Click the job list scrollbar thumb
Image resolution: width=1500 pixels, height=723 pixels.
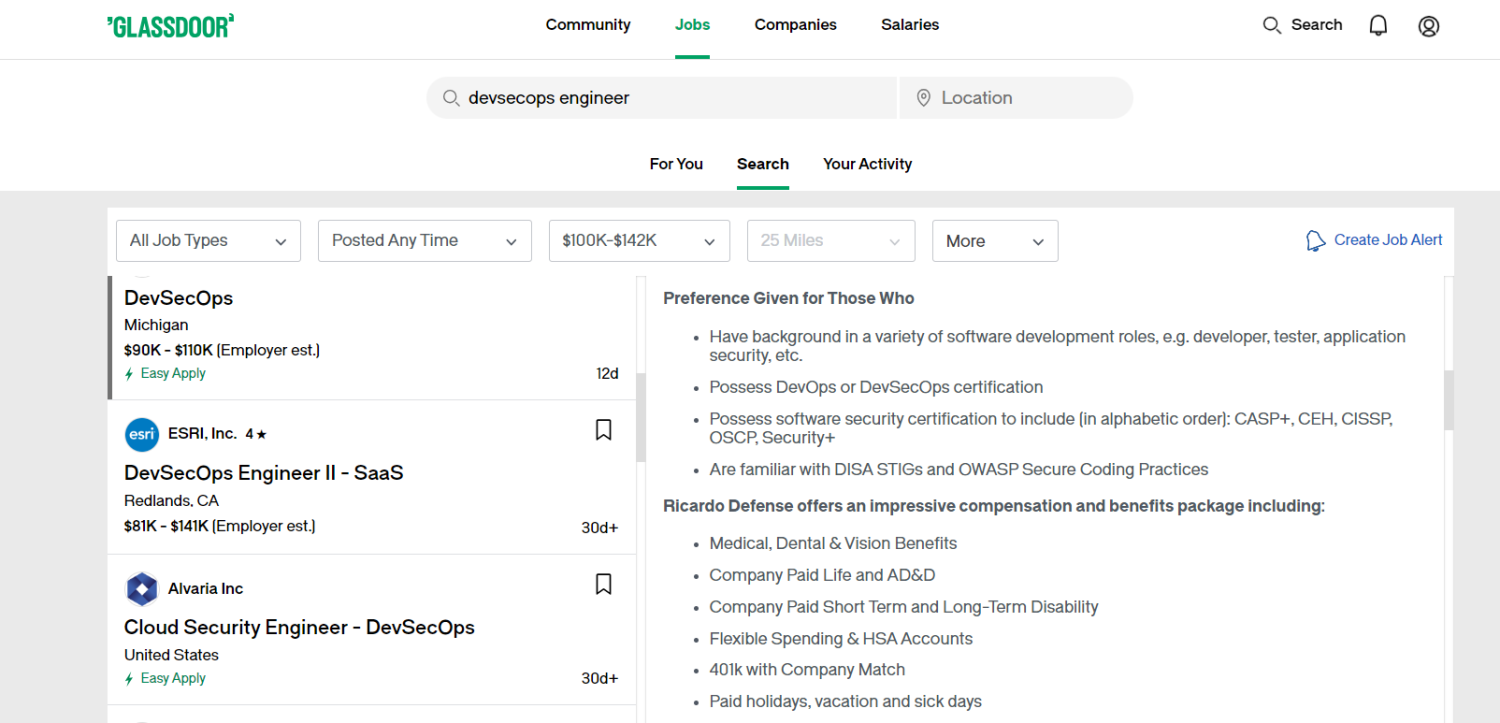[641, 417]
